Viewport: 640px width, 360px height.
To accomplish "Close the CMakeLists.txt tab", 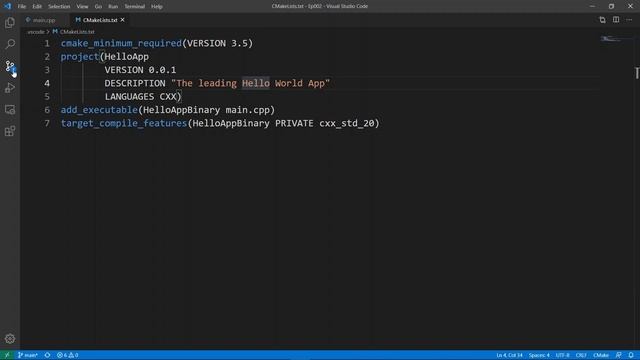I will click(x=122, y=20).
